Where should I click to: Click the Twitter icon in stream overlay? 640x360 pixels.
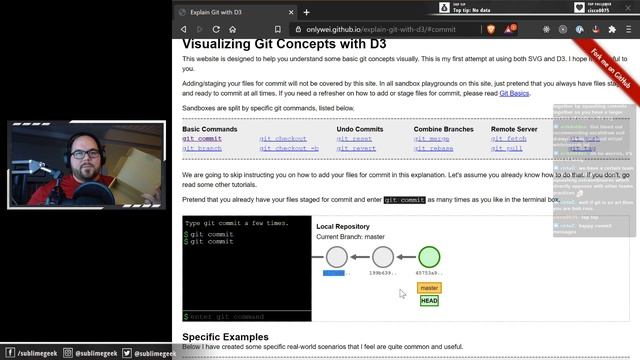[127, 353]
